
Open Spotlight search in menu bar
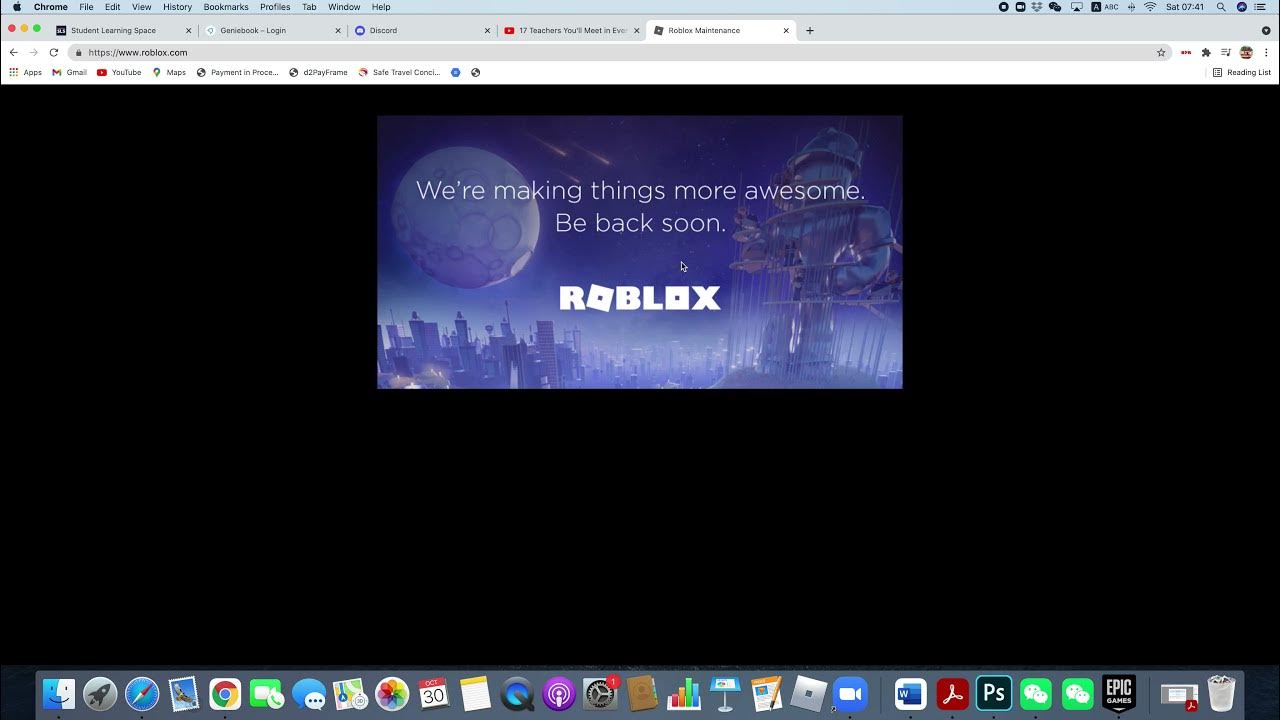1221,7
